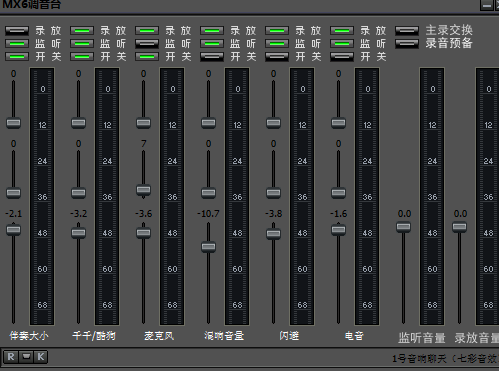Turn on 开关 for the 电音 channel

(x=342, y=56)
